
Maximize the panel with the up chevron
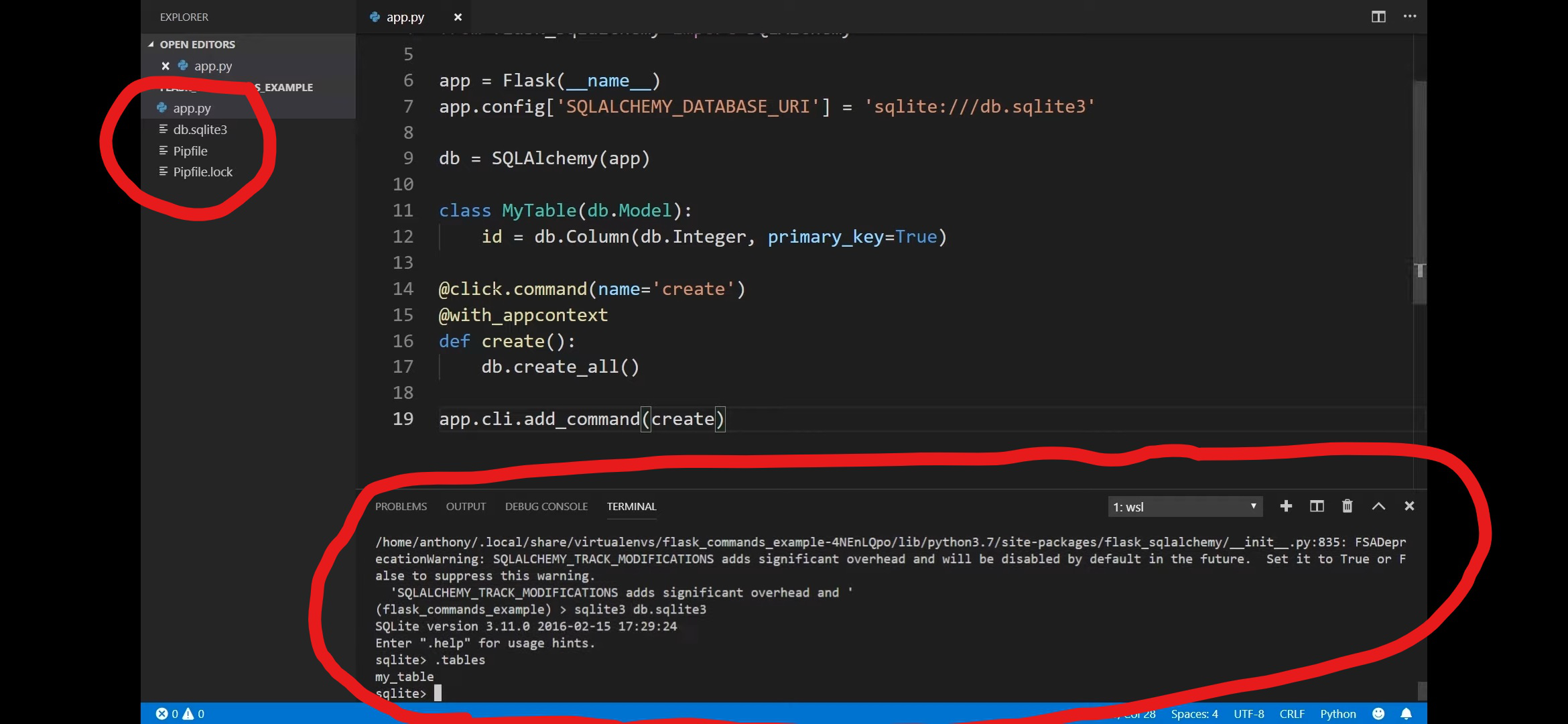[1378, 506]
